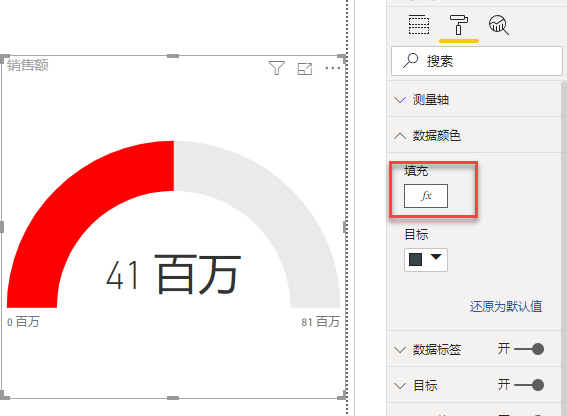
Task: Collapse the 数据颜色 section
Action: pyautogui.click(x=474, y=136)
